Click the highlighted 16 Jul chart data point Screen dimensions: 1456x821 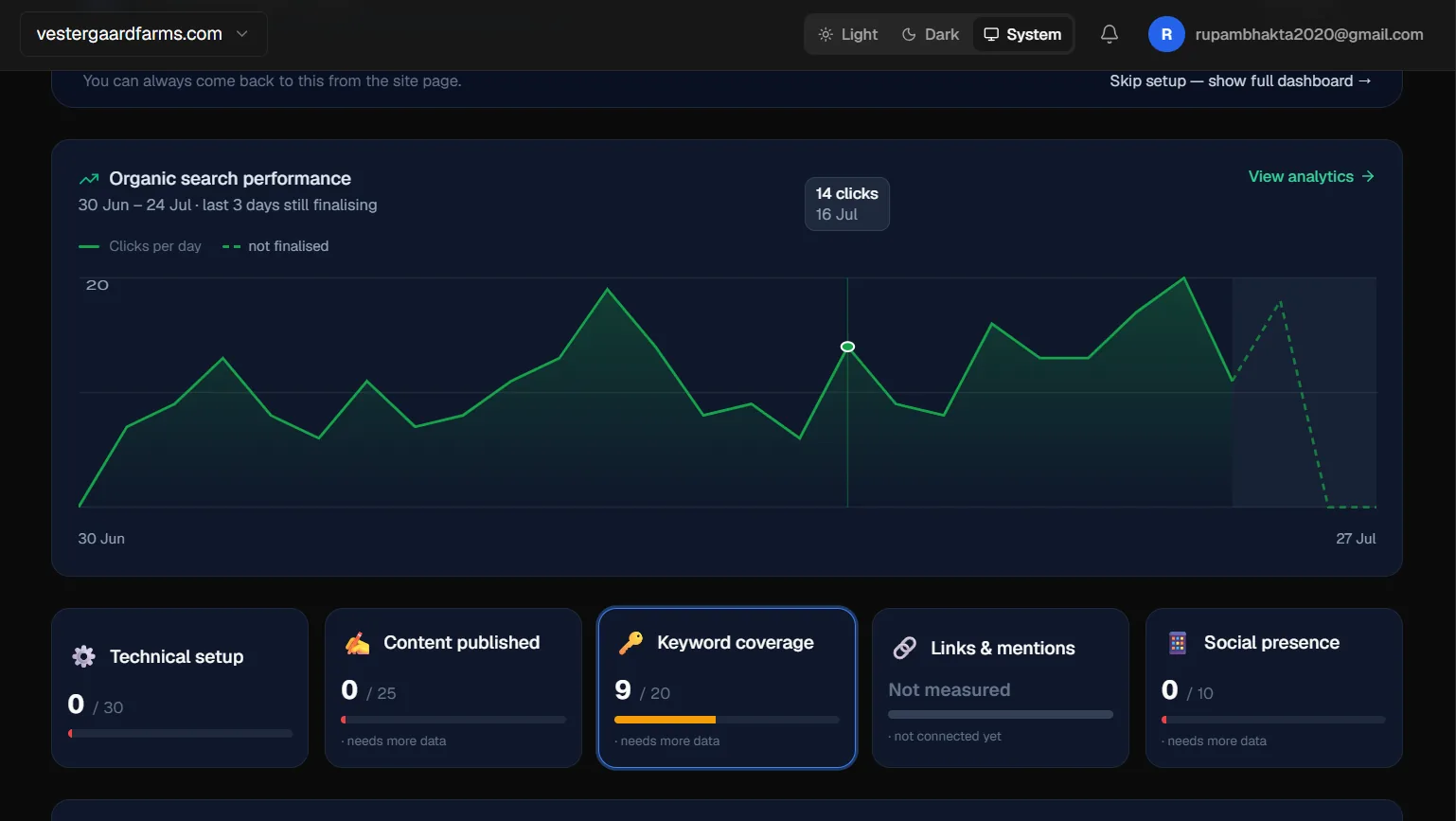click(x=847, y=347)
